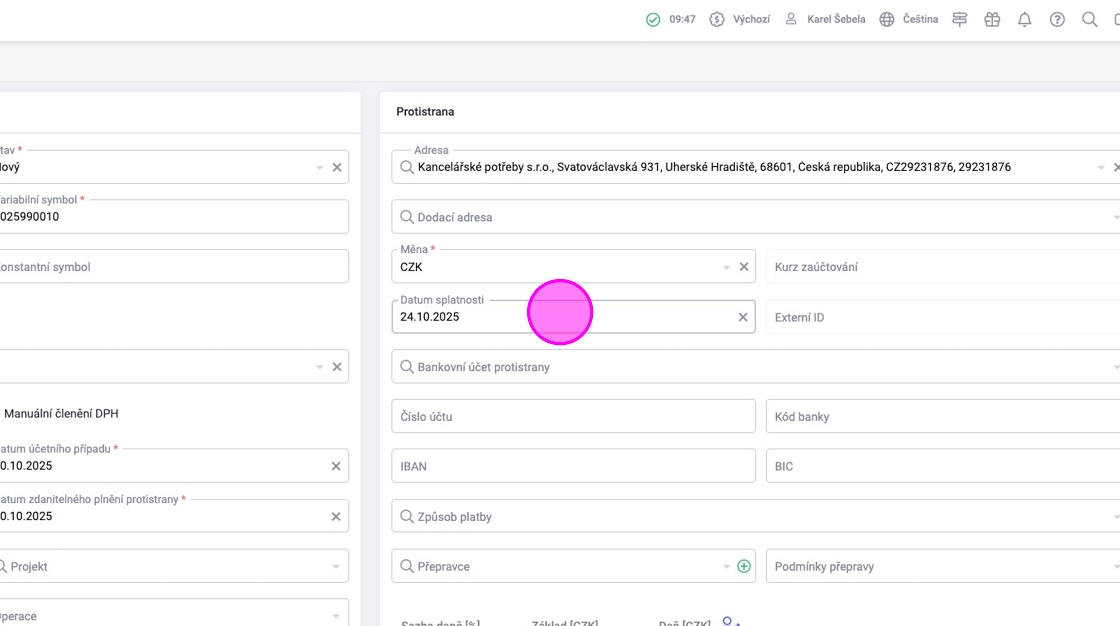Expand the Adresa dropdown arrow

pos(1101,167)
